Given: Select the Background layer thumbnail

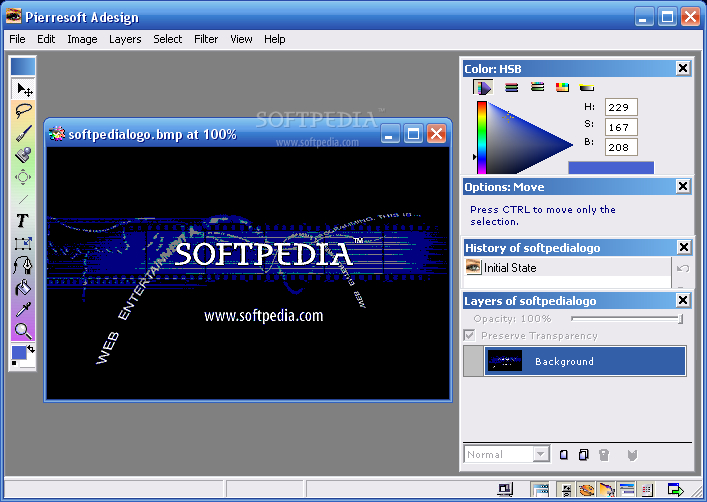Looking at the screenshot, I should 505,361.
